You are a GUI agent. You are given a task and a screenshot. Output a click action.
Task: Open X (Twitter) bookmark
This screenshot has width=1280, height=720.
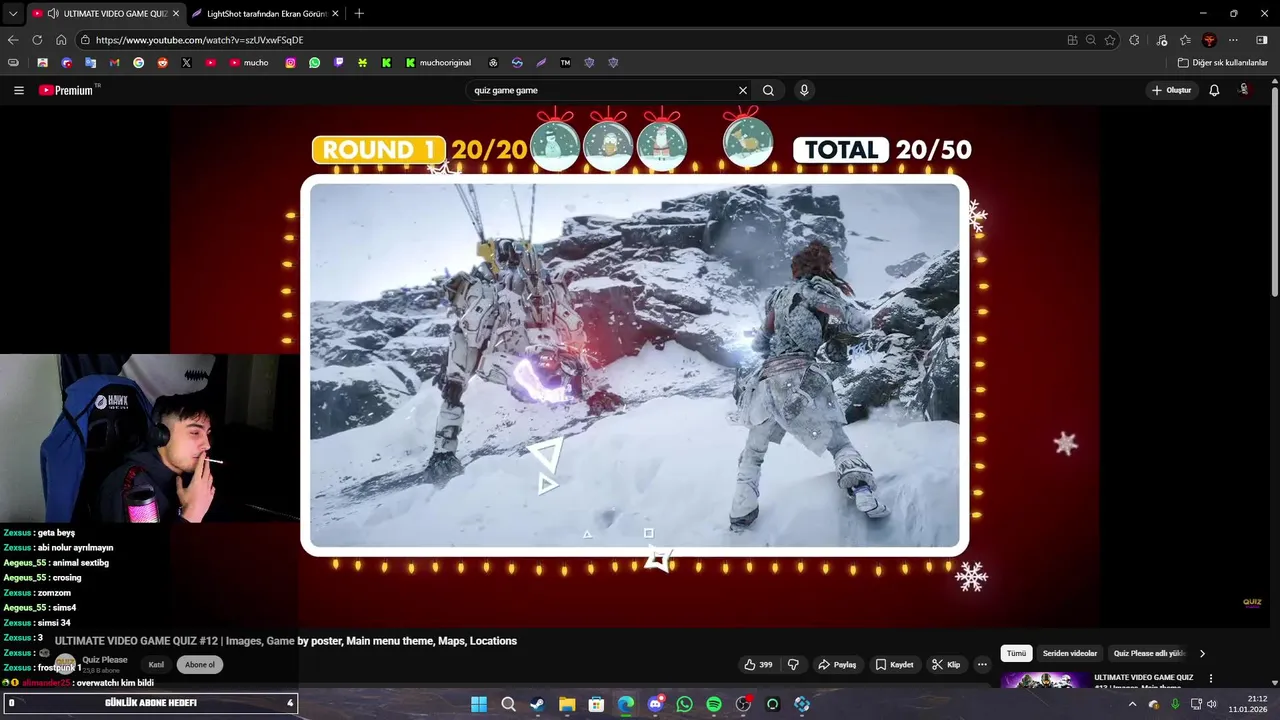[186, 62]
